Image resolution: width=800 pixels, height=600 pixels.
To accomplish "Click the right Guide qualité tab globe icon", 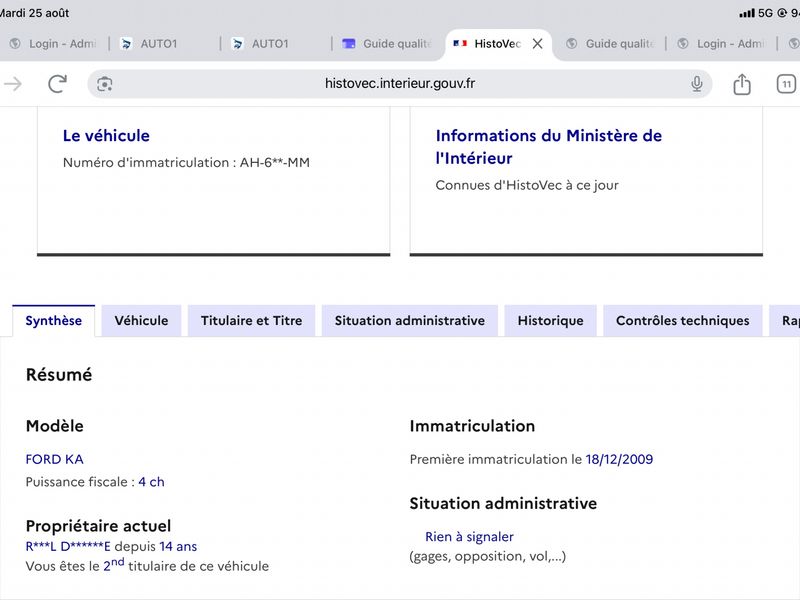I will coord(571,44).
